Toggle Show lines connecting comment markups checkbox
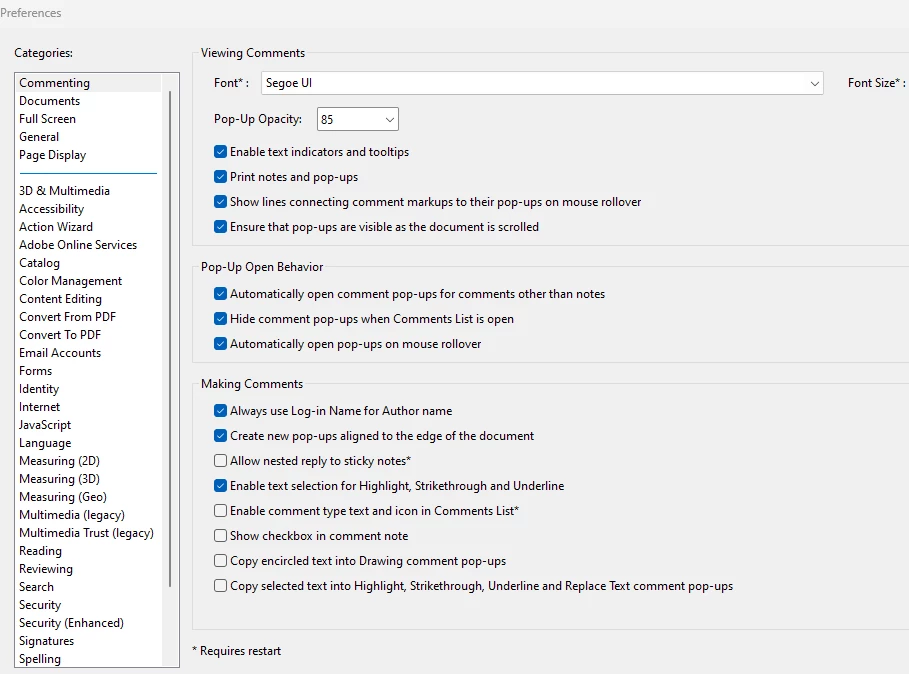 (x=220, y=202)
